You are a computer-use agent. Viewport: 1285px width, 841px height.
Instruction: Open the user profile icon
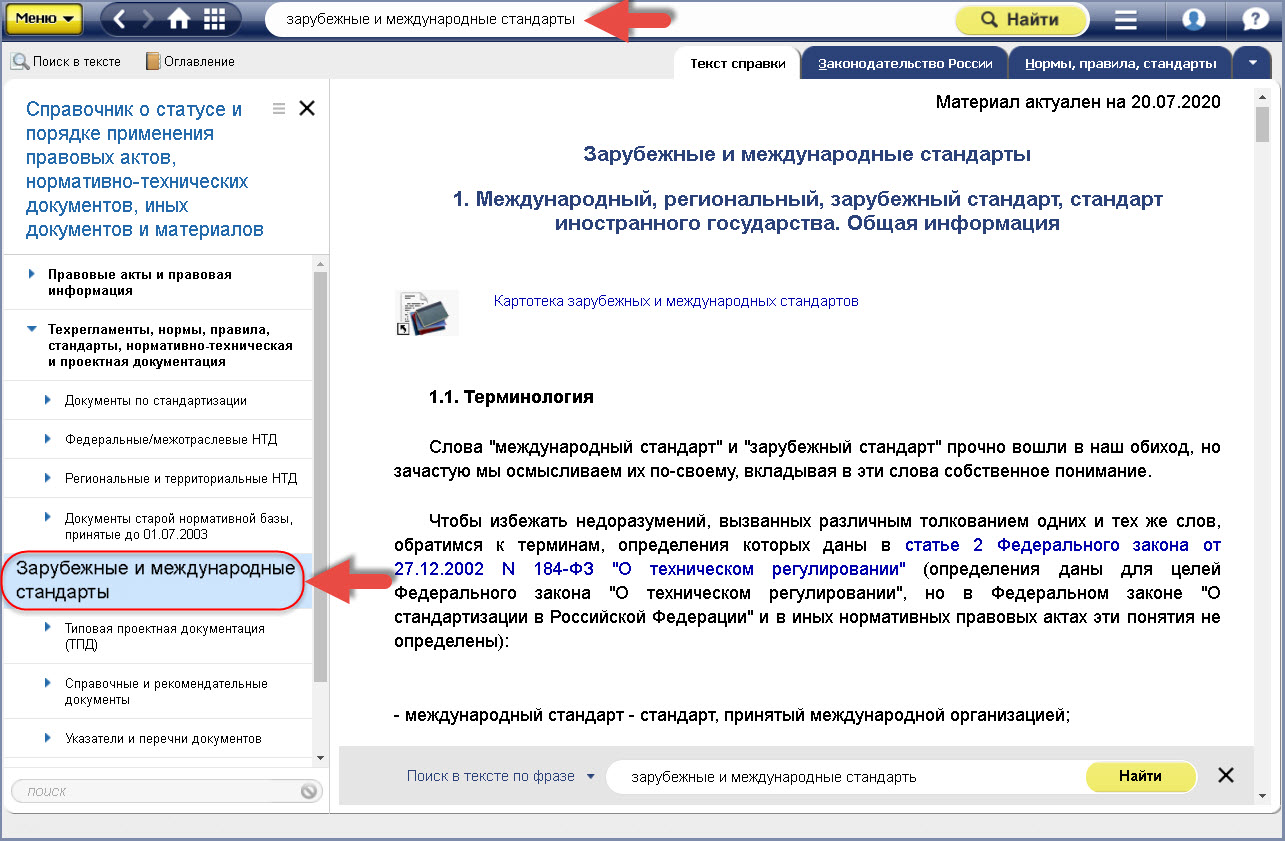point(1193,19)
